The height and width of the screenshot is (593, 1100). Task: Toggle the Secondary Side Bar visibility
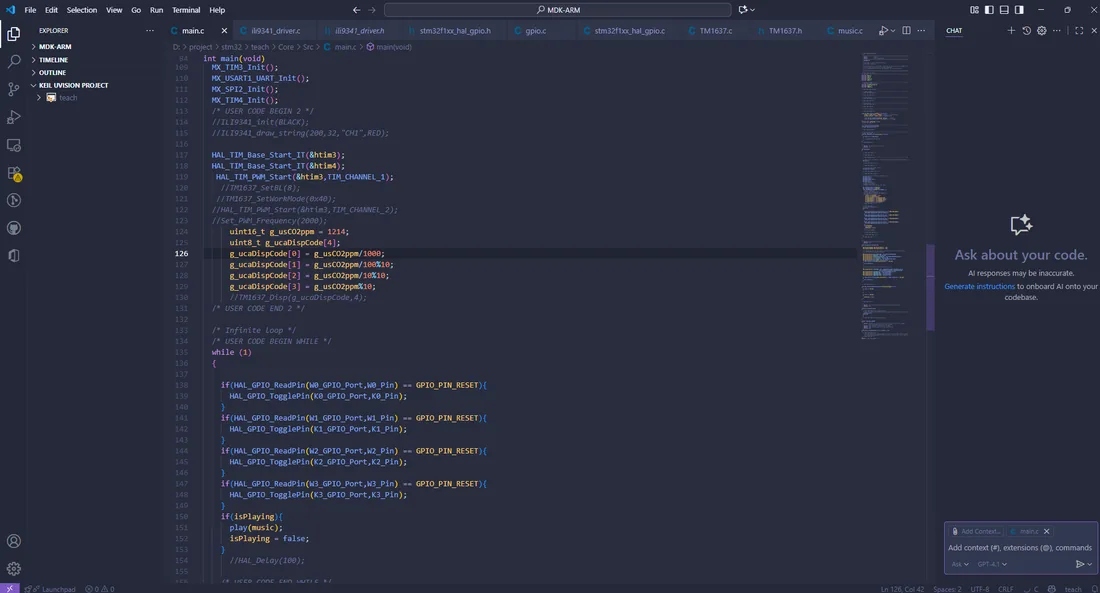1019,10
